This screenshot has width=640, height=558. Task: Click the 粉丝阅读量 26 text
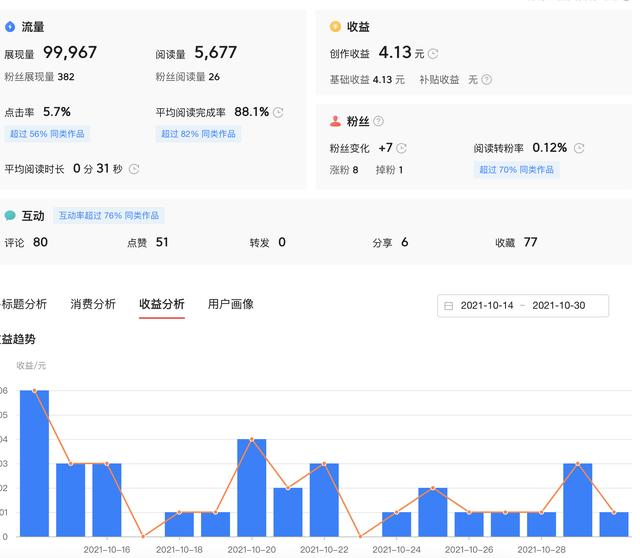click(188, 77)
